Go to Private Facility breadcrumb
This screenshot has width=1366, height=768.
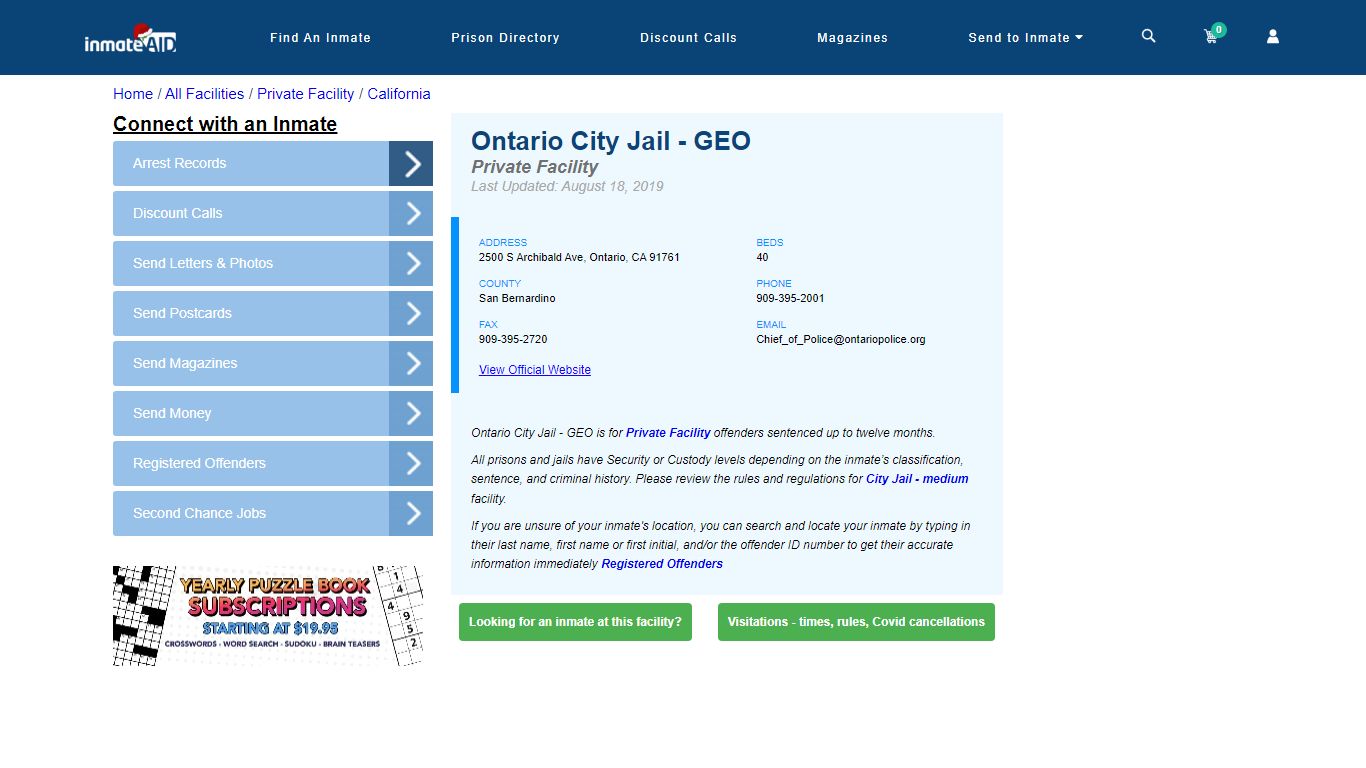(305, 94)
